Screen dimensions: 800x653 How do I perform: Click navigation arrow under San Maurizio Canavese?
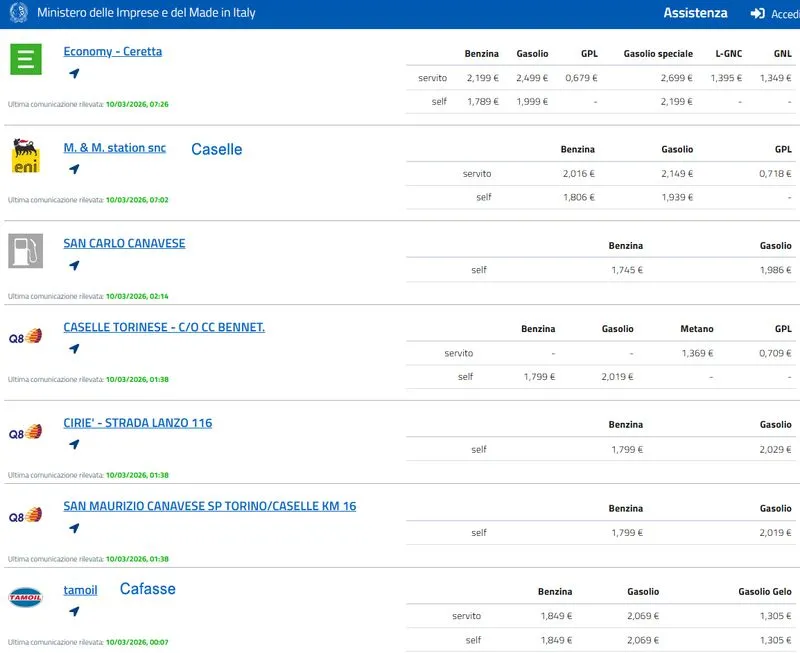click(x=74, y=528)
